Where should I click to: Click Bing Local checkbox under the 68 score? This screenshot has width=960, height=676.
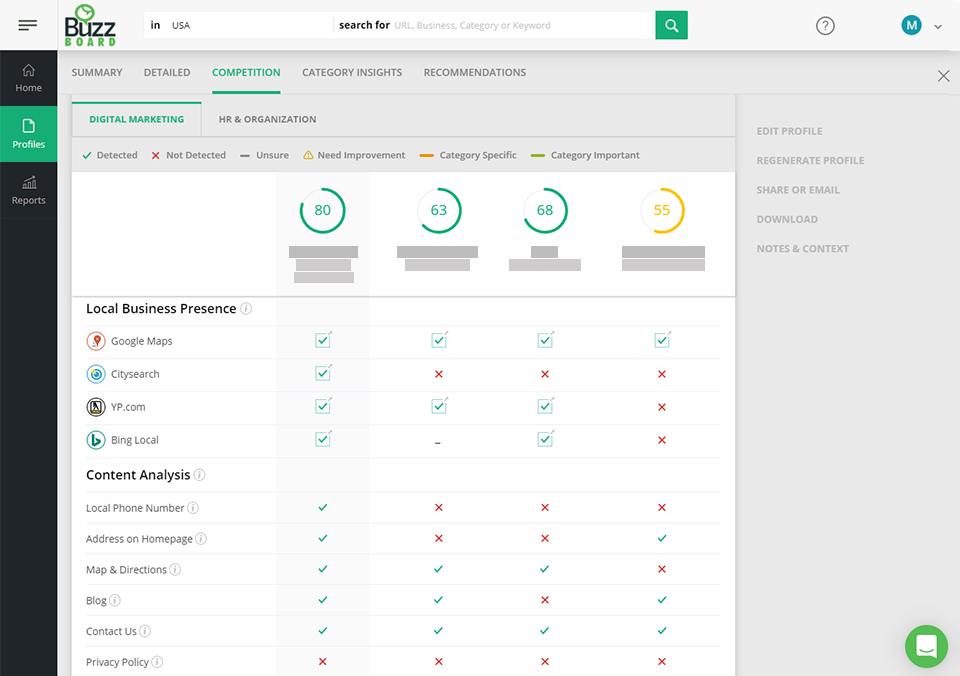point(546,439)
